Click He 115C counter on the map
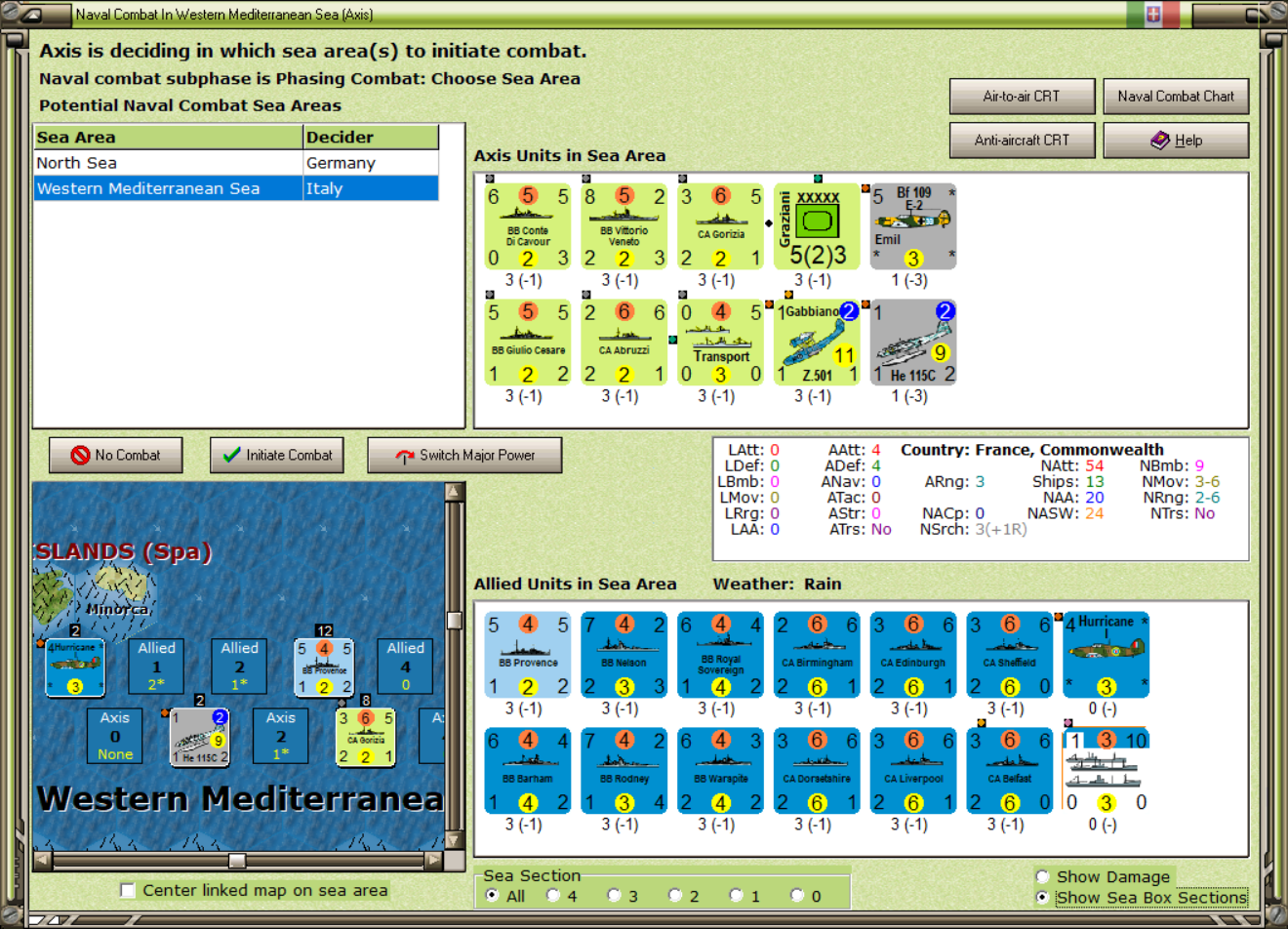The width and height of the screenshot is (1288, 929). (x=200, y=737)
